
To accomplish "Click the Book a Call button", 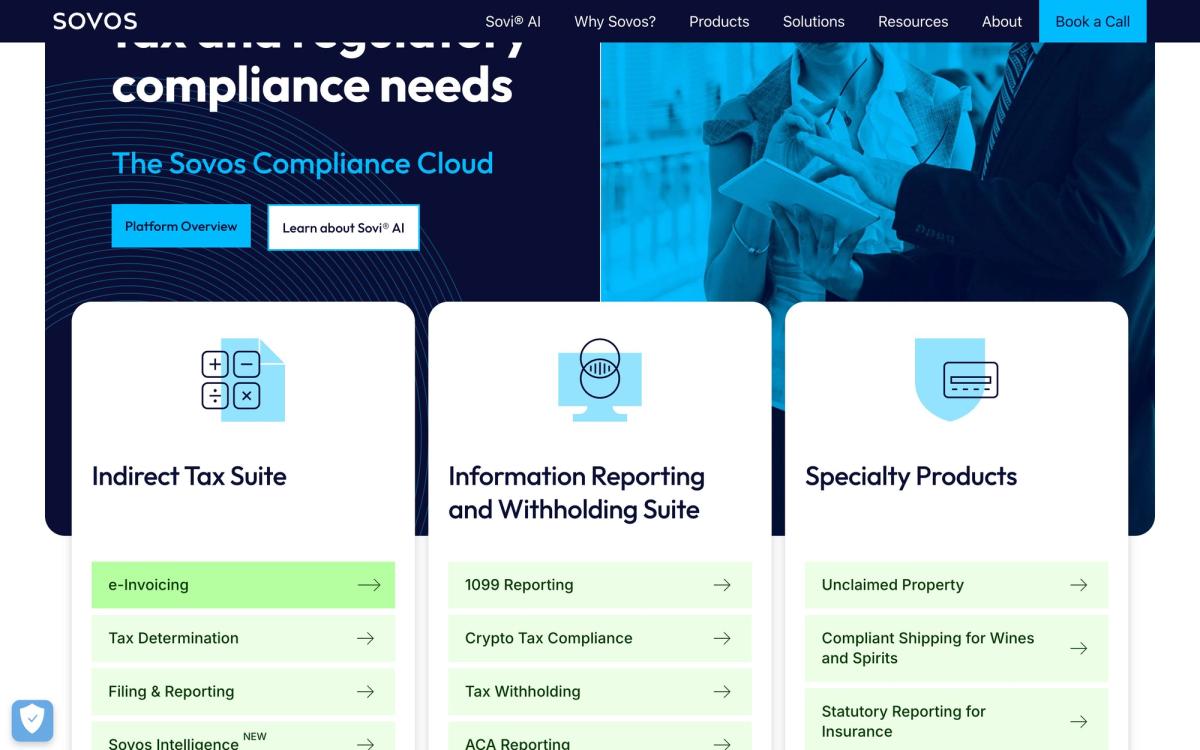I will click(x=1093, y=21).
